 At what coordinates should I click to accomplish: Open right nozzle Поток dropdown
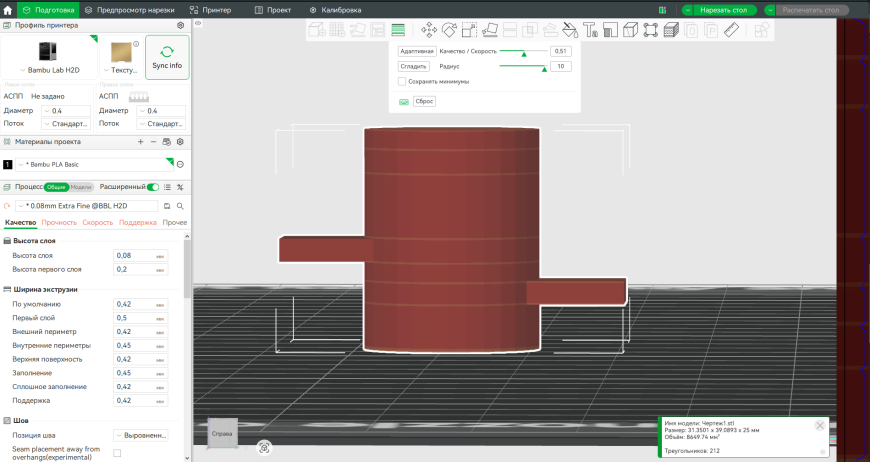pyautogui.click(x=161, y=124)
